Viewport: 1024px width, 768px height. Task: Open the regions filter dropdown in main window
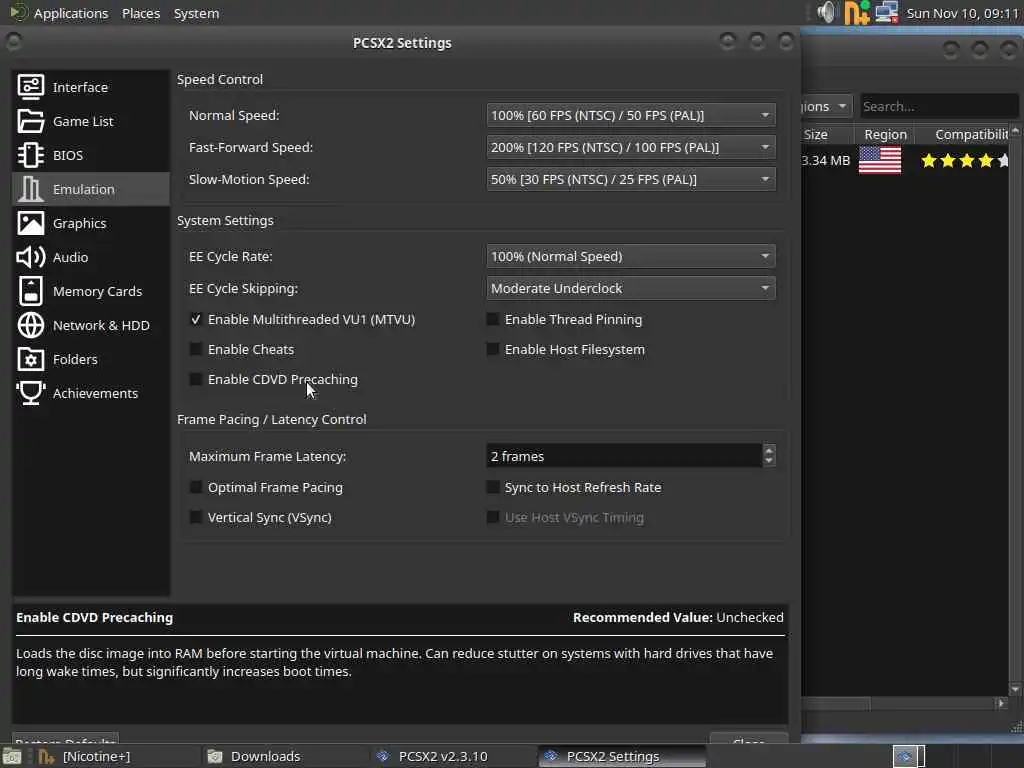pos(825,106)
